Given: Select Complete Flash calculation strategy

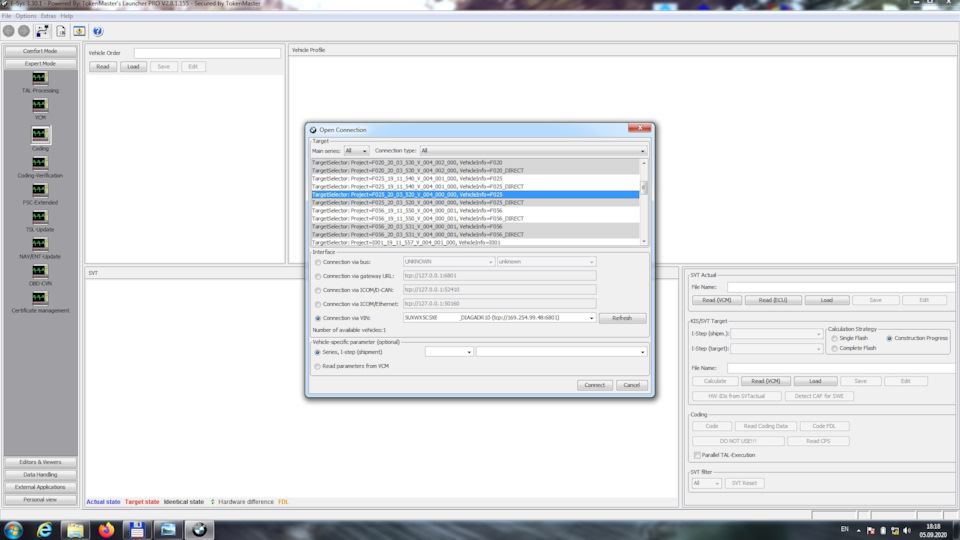Looking at the screenshot, I should click(834, 348).
